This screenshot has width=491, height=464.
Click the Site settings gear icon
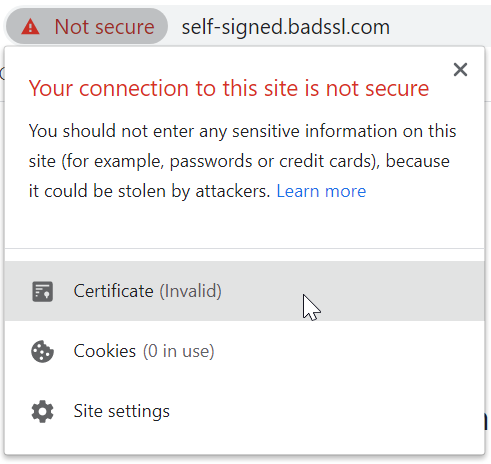pyautogui.click(x=42, y=411)
